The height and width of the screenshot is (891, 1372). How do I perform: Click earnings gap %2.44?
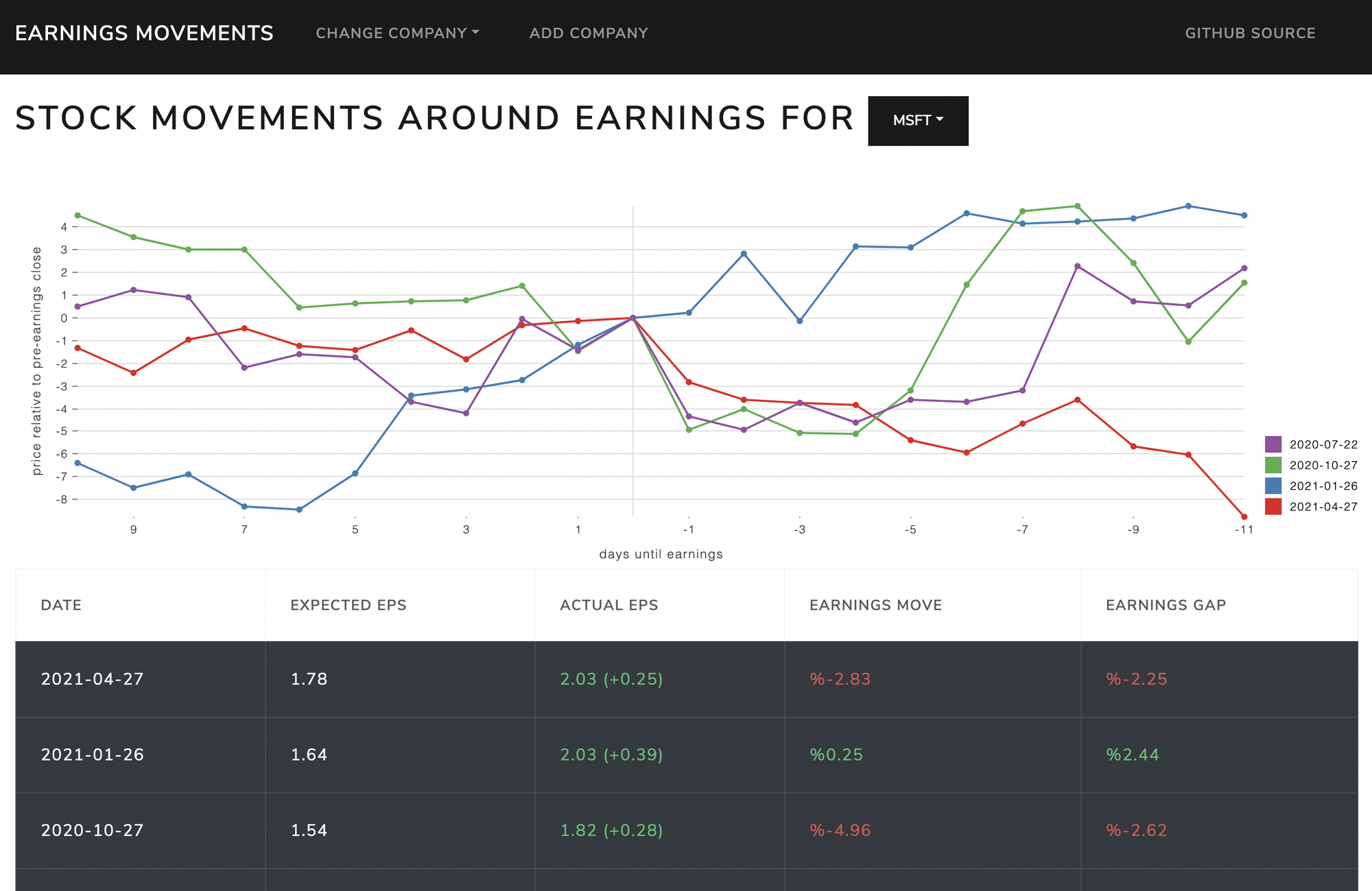pyautogui.click(x=1133, y=755)
